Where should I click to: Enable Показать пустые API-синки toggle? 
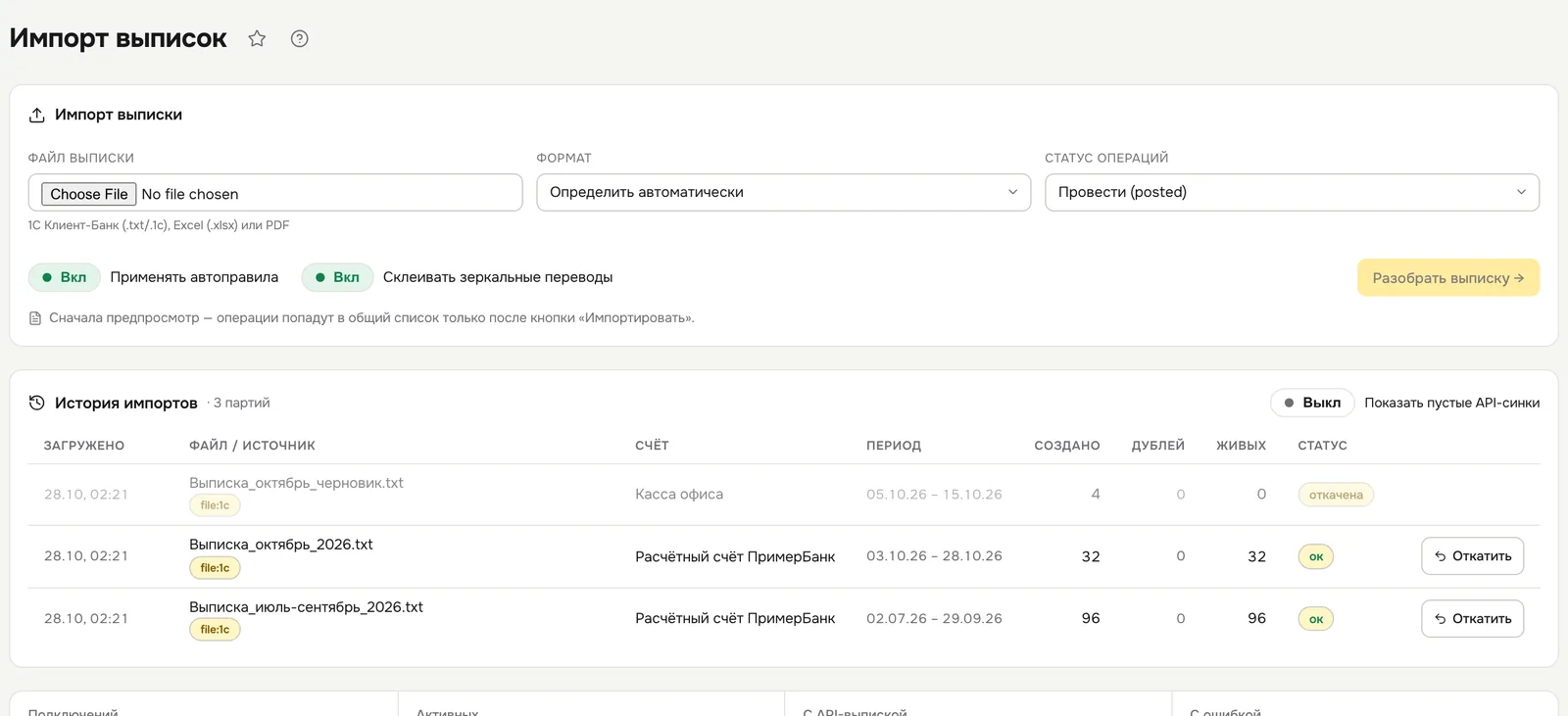pyautogui.click(x=1312, y=403)
